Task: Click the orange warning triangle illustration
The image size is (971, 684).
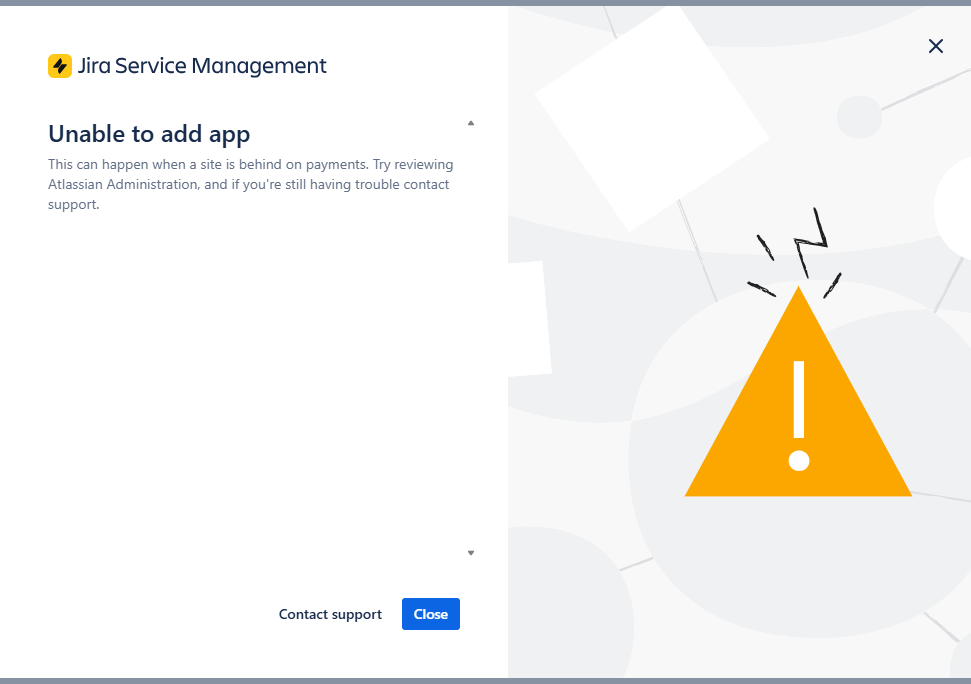Action: tap(798, 392)
